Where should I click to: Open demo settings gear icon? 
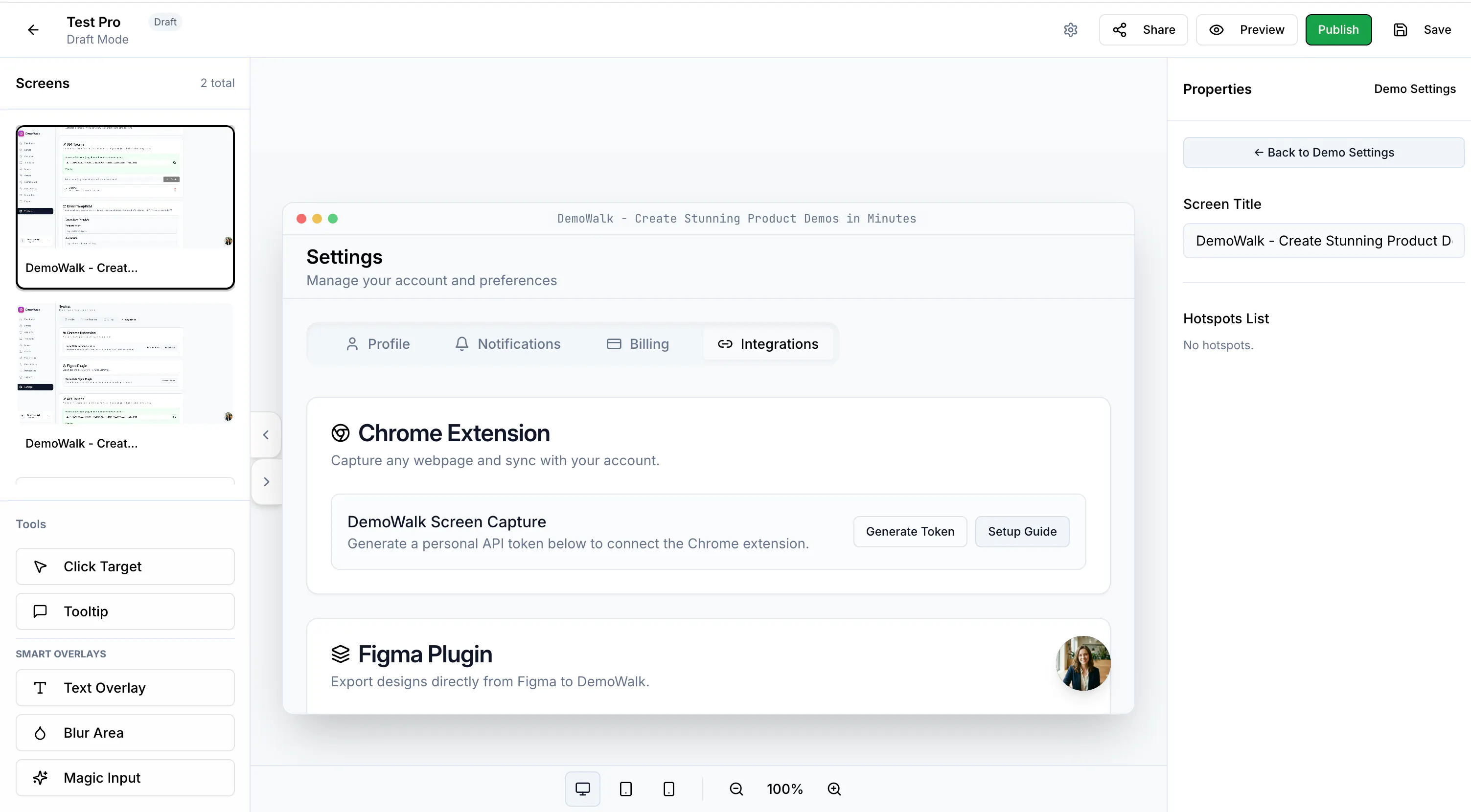[1071, 30]
